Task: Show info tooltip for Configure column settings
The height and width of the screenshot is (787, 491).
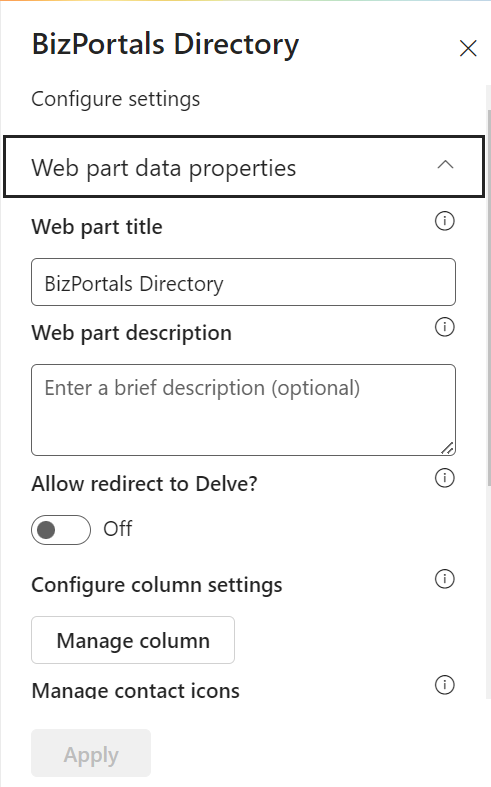Action: pos(444,579)
